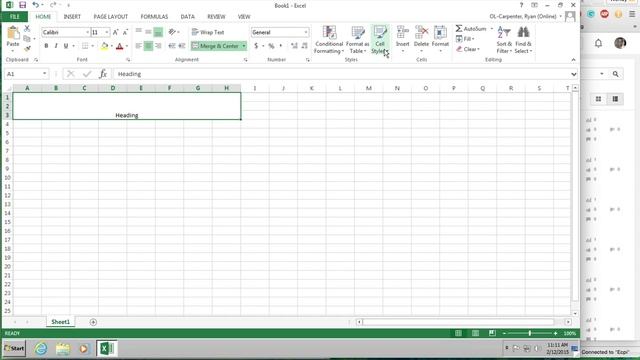Click the Cut scissors icon

27,29
